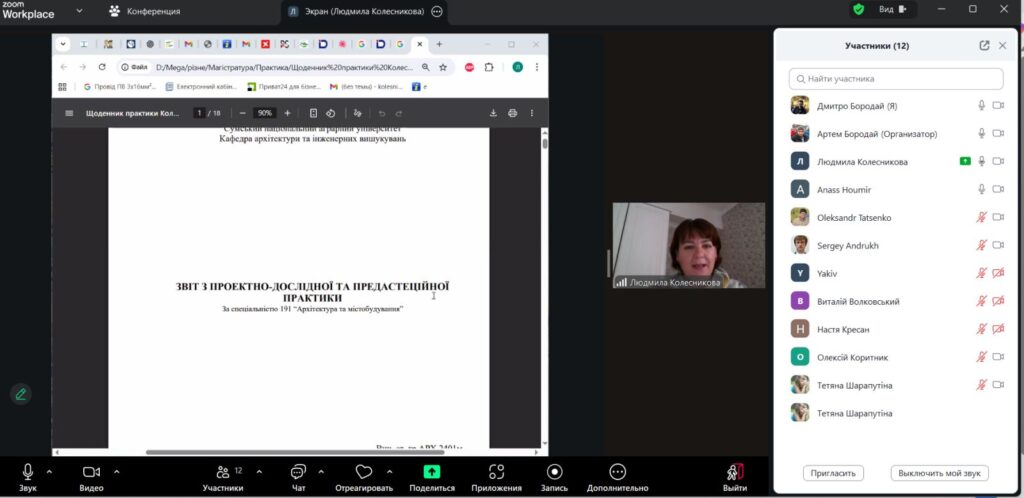Click the Найти участника search field
This screenshot has width=1024, height=498.
point(896,78)
